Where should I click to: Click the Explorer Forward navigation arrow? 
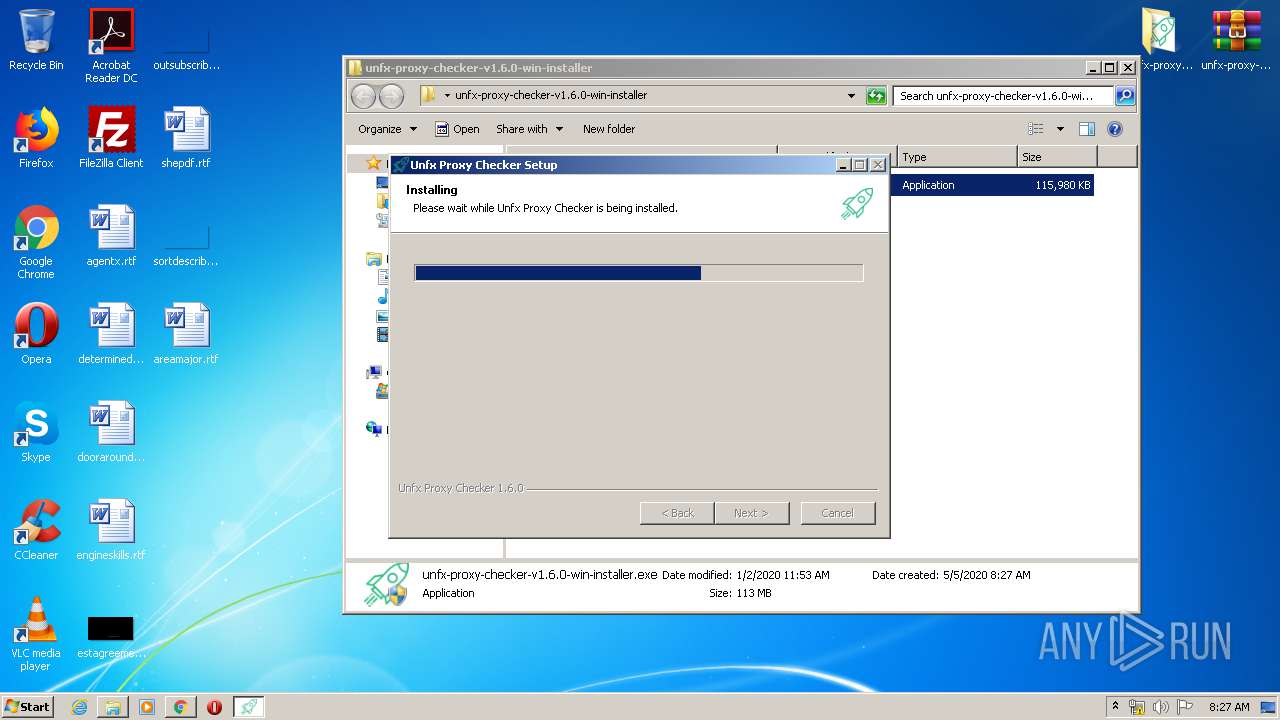click(x=391, y=96)
